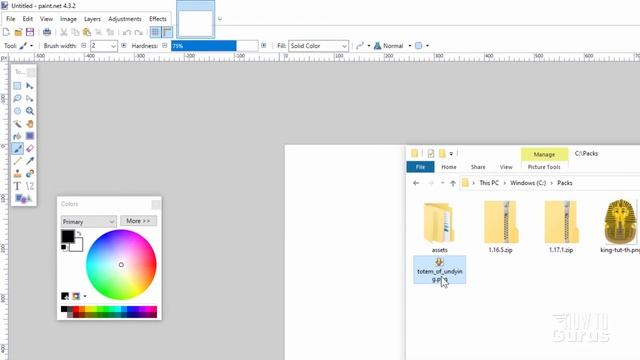Select the Magic Wand tool

[x=17, y=124]
